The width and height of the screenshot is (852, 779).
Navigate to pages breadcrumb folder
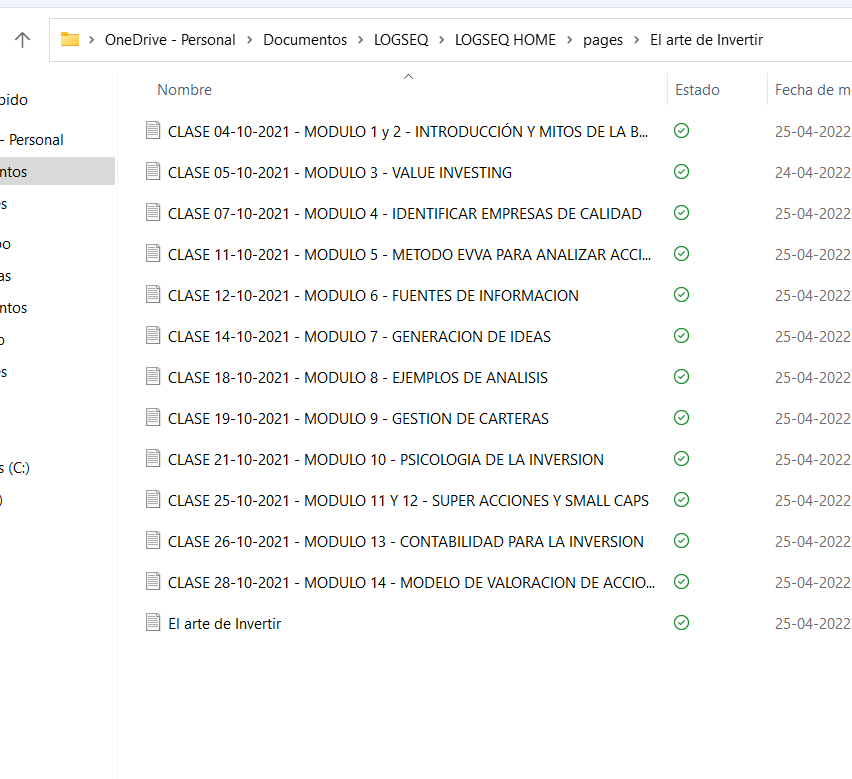pos(603,40)
